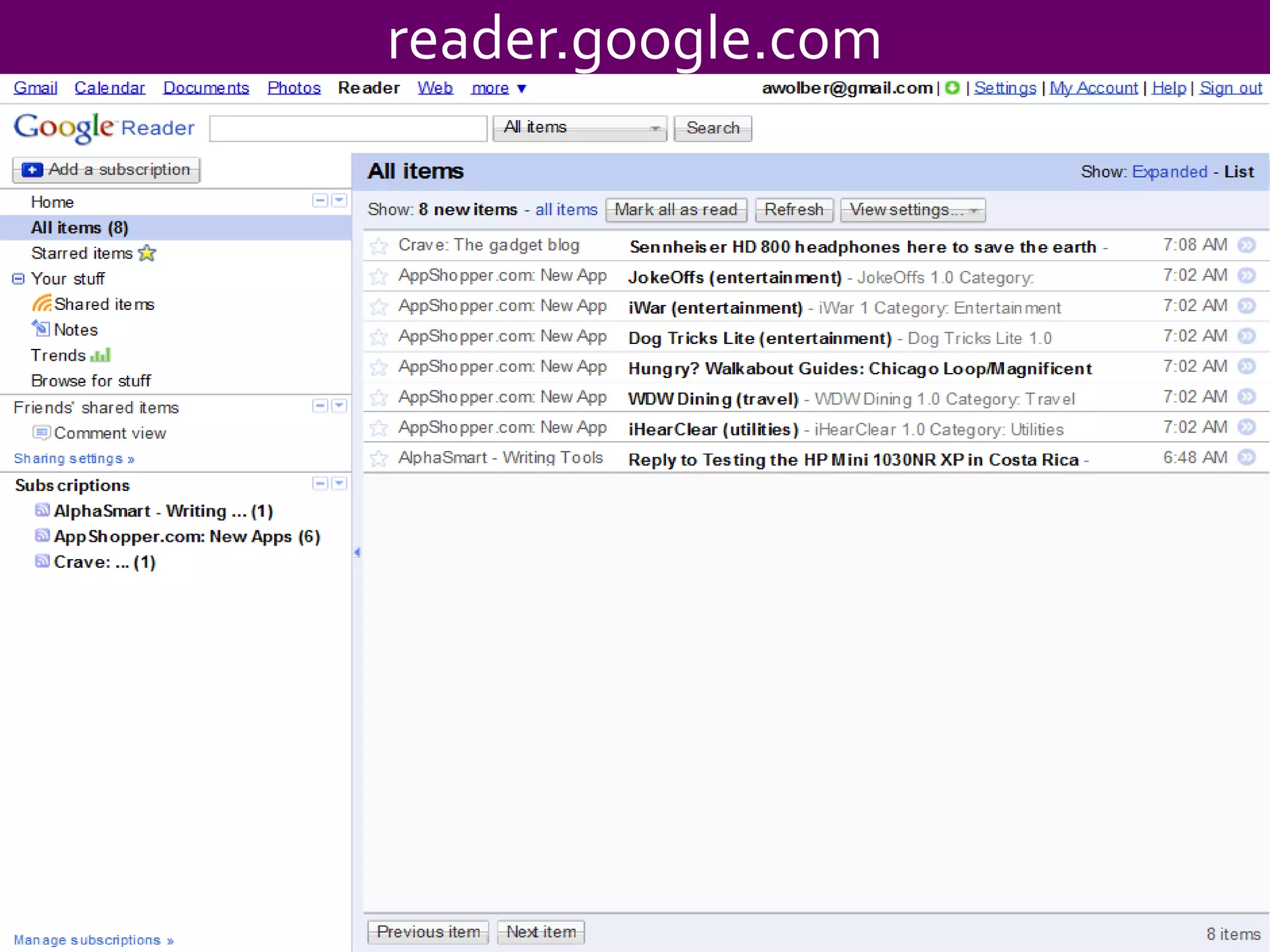This screenshot has width=1270, height=952.
Task: Open the Gmail link in top bar
Action: pos(35,88)
